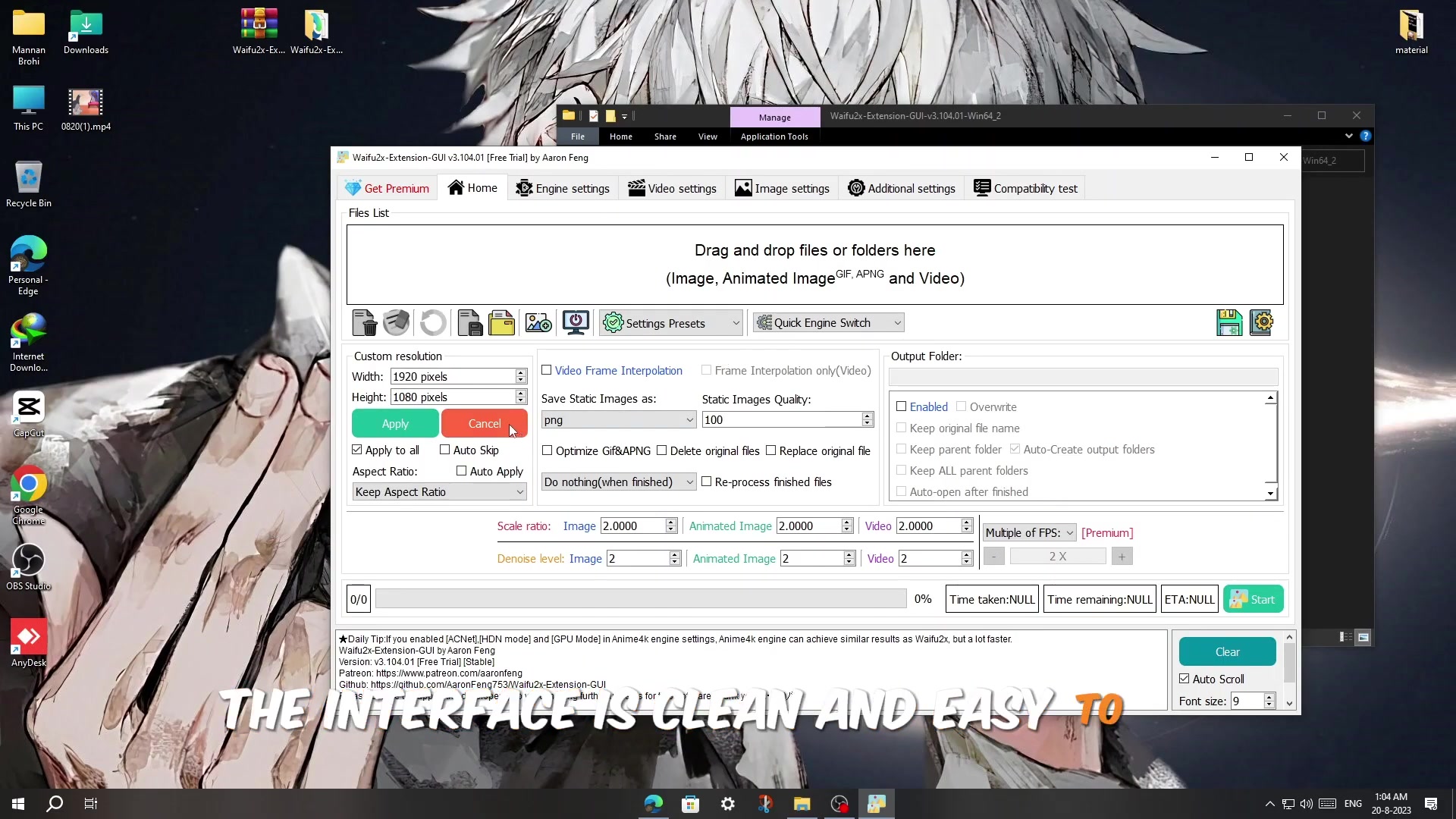Clear the entire files list
This screenshot has height=819, width=1456.
coord(396,322)
